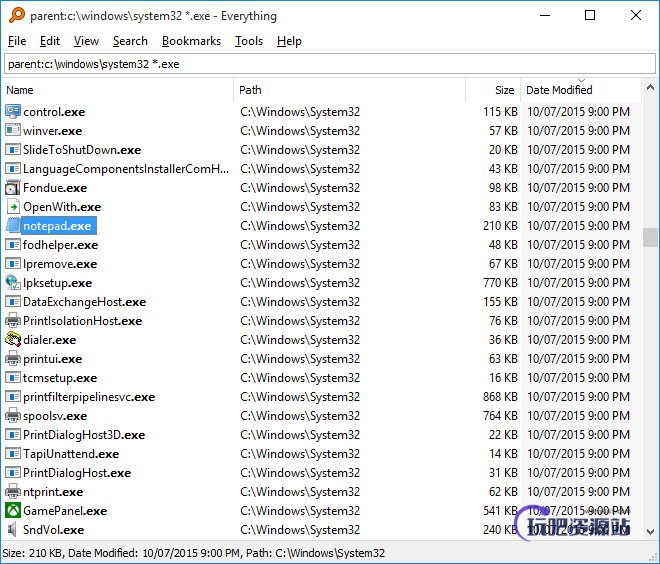
Task: Select the spoolsv.exe file name
Action: pos(55,416)
